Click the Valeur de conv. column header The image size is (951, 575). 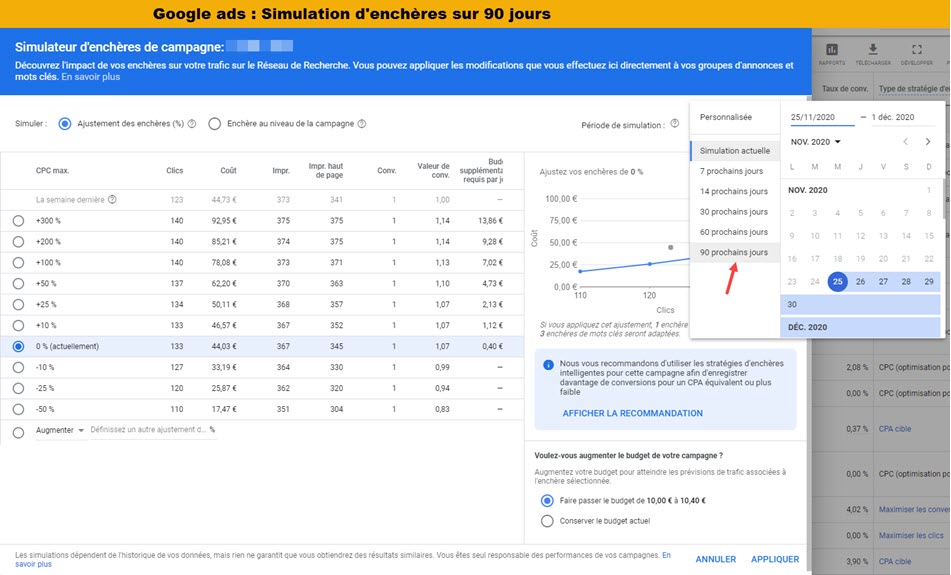click(x=433, y=170)
